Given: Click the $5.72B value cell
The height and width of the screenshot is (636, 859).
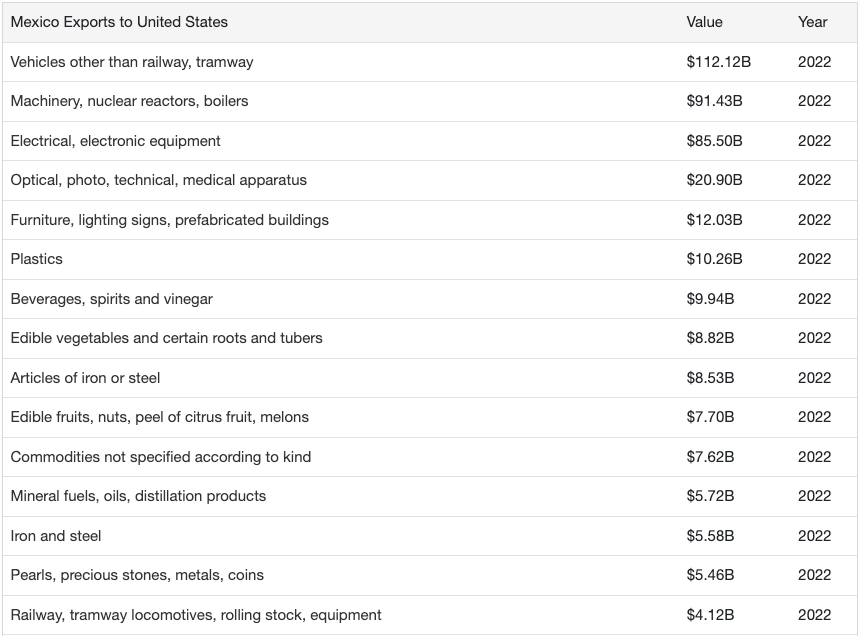Looking at the screenshot, I should pos(710,496).
